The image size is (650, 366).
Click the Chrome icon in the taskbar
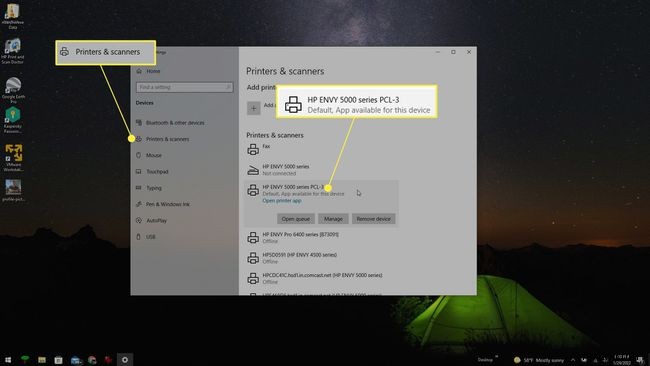(92, 360)
